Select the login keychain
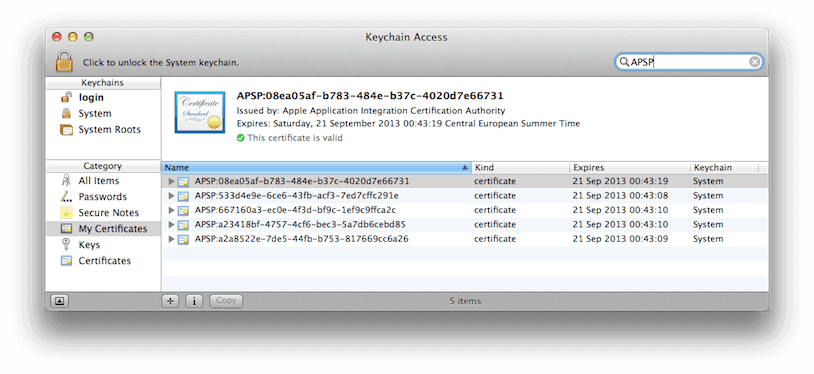Viewport: 814px width, 374px height. point(91,97)
